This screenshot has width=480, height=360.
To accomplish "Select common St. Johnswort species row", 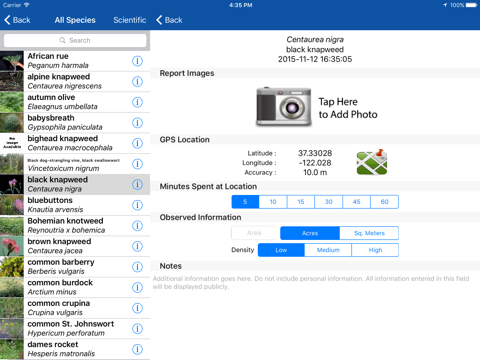I will tap(75, 329).
